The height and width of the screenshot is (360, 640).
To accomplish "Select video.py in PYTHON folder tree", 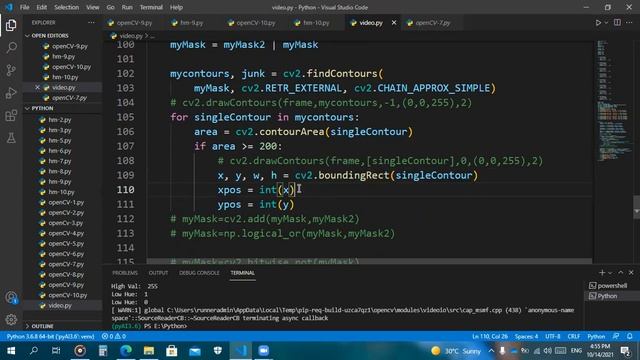I will 60,306.
